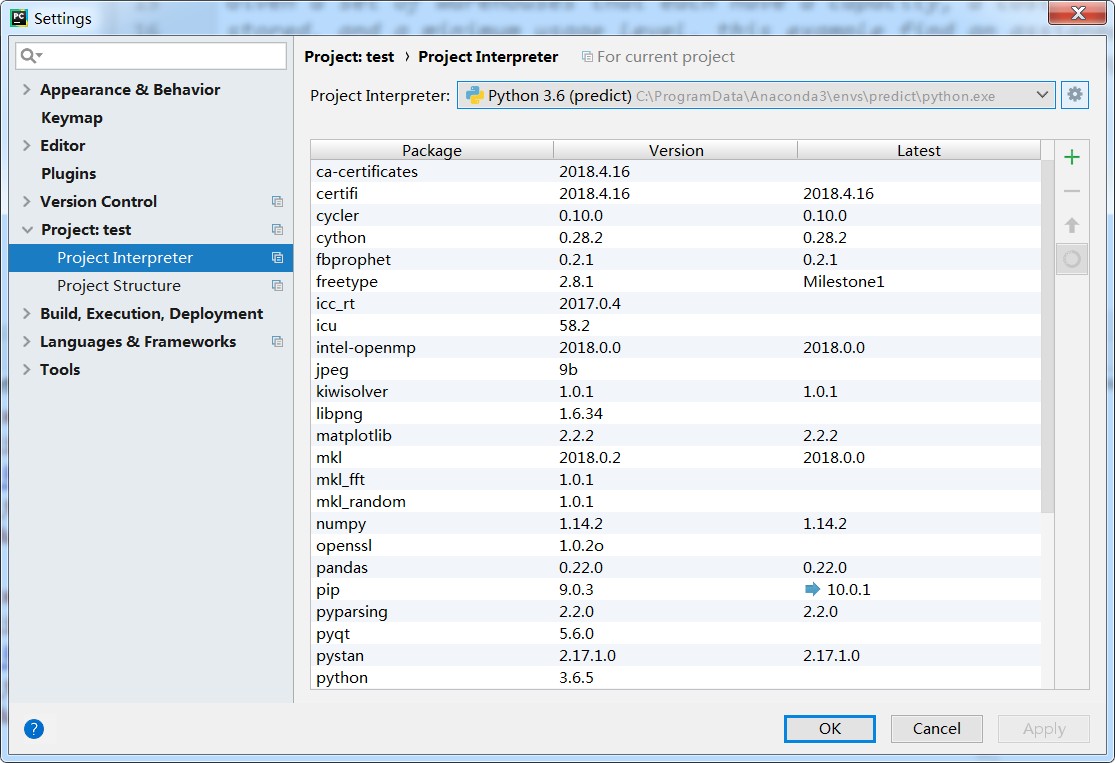Click the package list vertical scrollbar

1047,336
